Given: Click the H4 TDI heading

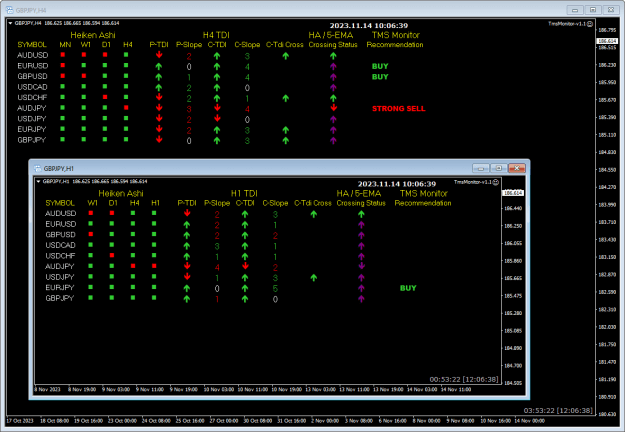Looking at the screenshot, I should click(x=216, y=35).
